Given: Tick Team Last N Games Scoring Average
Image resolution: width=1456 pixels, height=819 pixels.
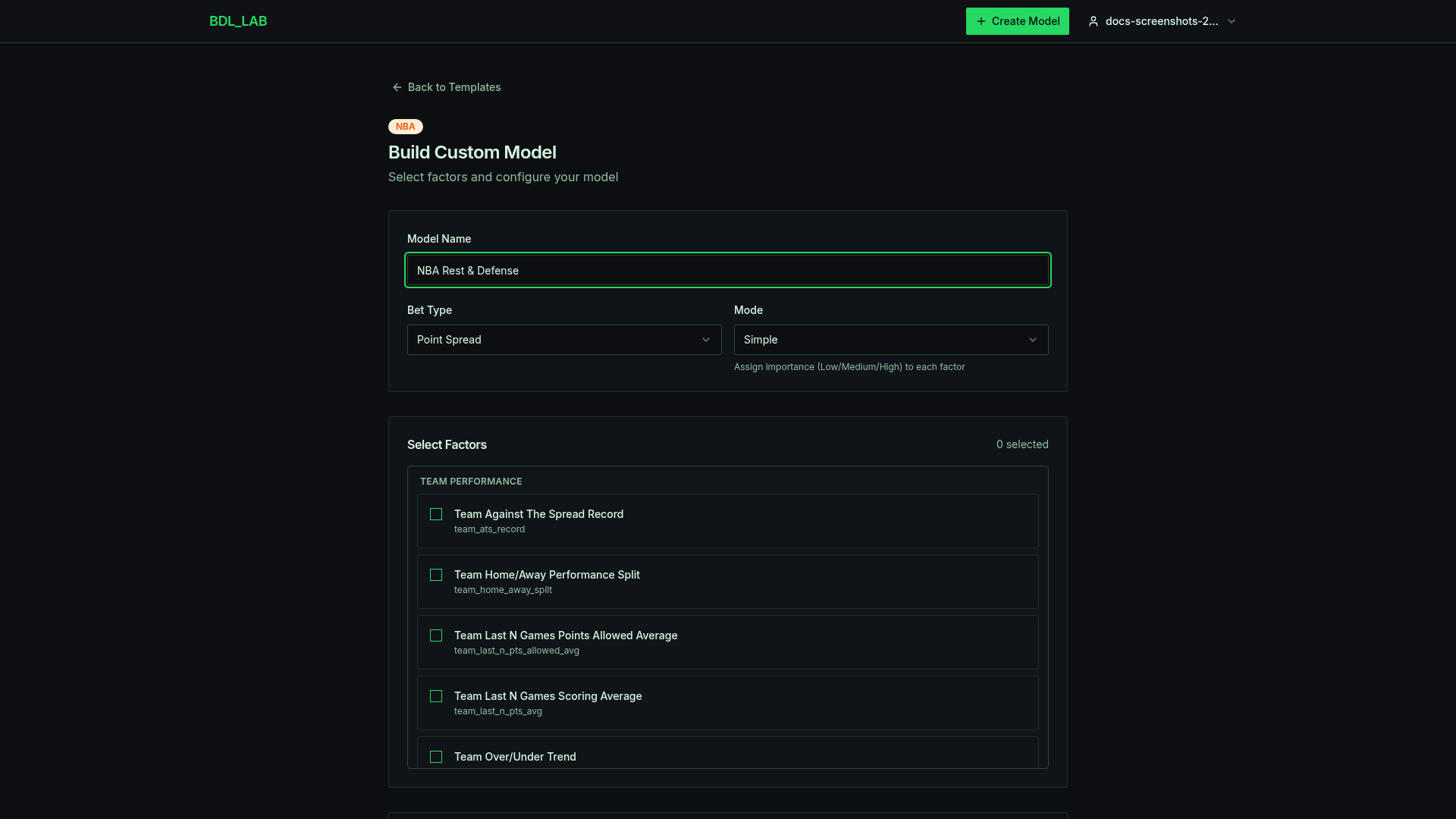Looking at the screenshot, I should coord(436,696).
